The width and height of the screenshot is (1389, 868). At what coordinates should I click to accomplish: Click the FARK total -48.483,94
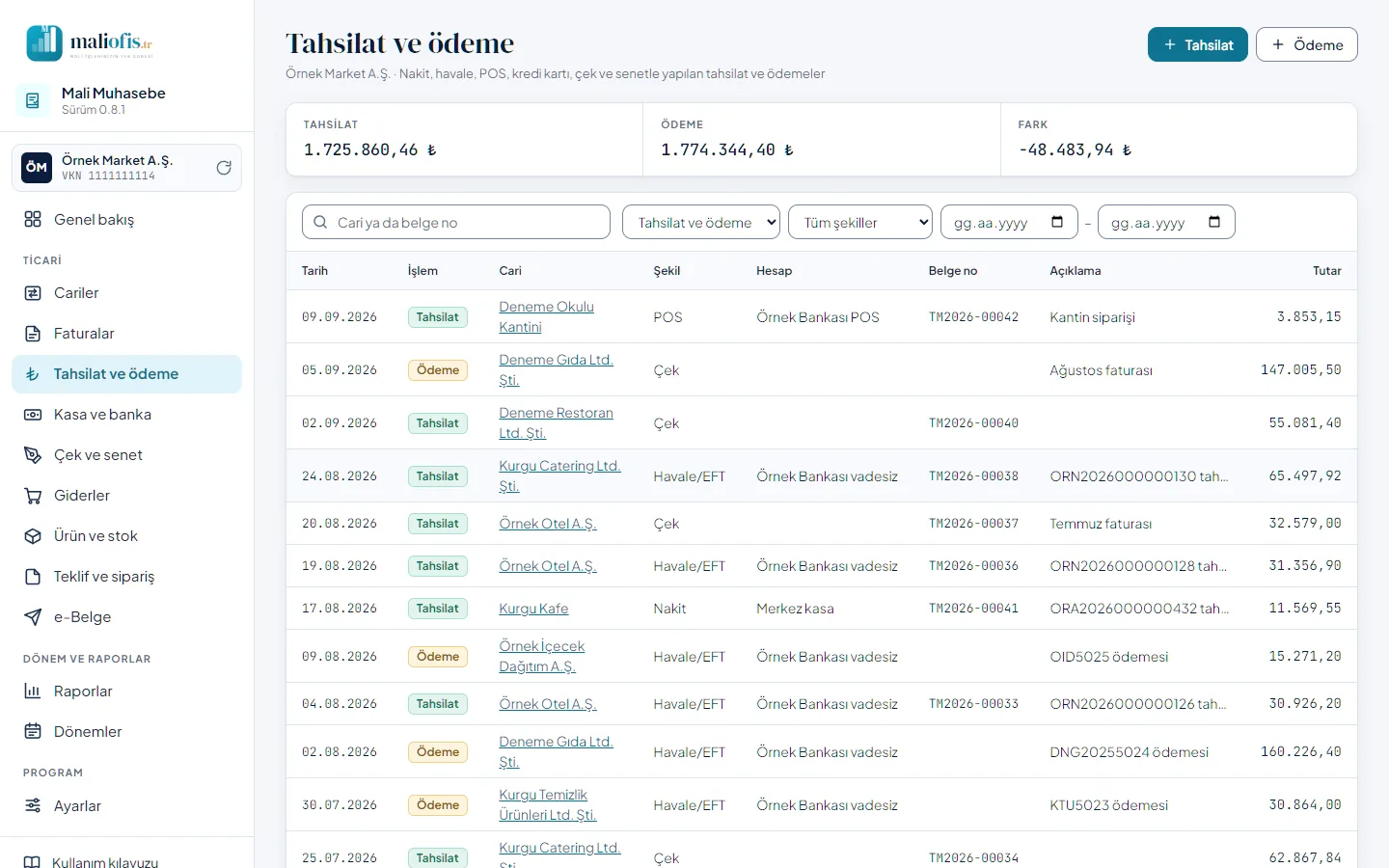click(1075, 150)
